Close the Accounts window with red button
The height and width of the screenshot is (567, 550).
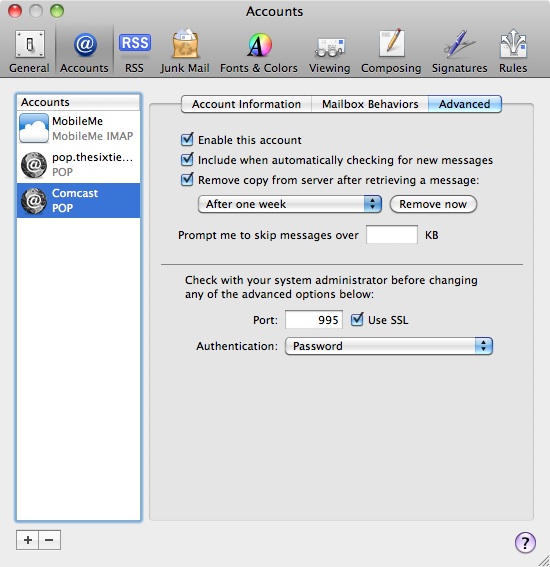coord(15,11)
